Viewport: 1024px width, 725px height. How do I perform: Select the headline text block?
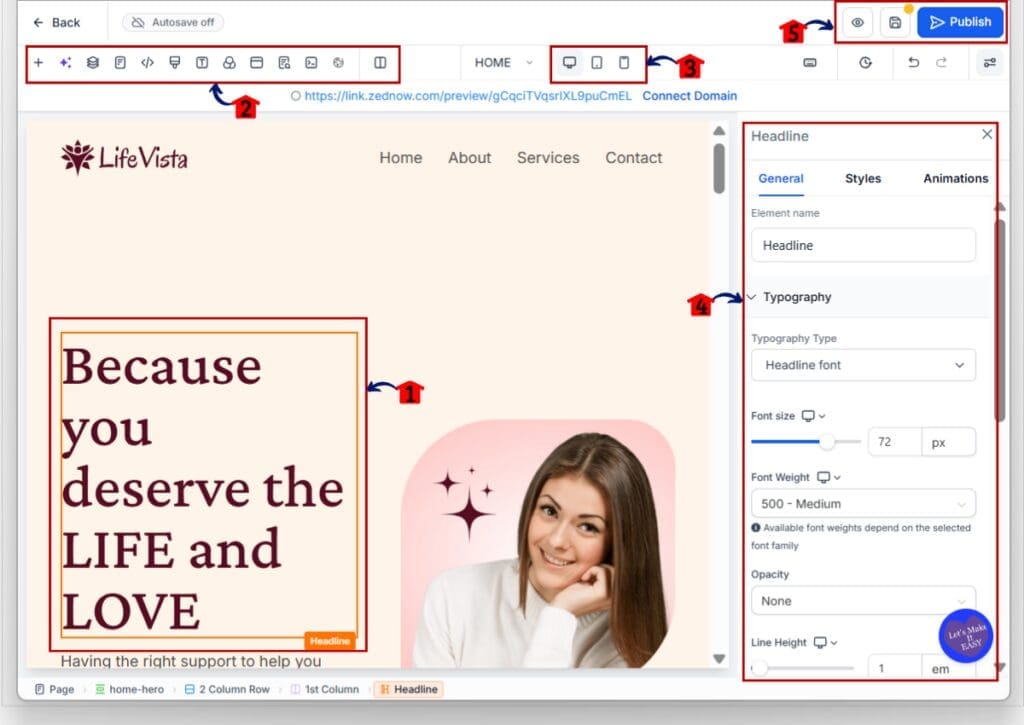[209, 485]
